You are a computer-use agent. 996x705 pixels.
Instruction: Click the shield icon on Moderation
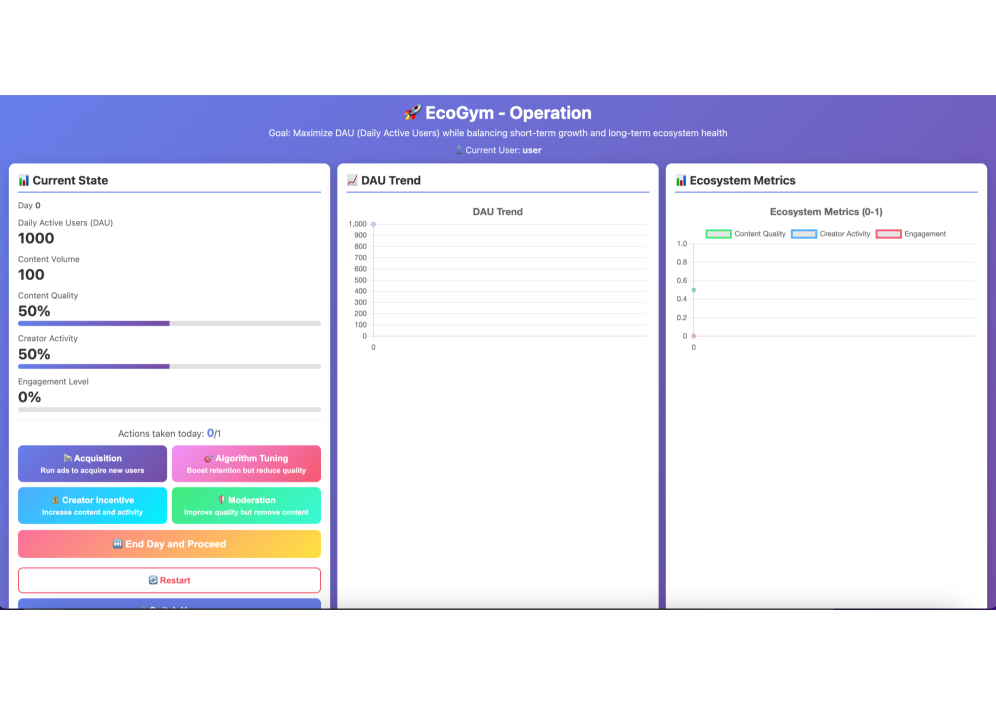click(x=222, y=500)
